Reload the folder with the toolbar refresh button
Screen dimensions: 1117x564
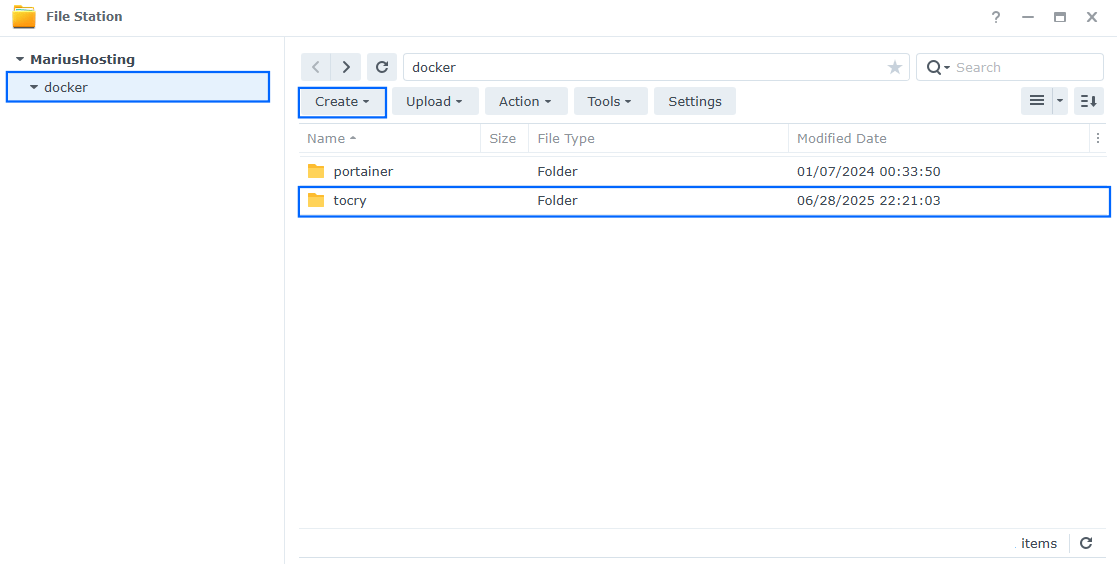(x=382, y=67)
